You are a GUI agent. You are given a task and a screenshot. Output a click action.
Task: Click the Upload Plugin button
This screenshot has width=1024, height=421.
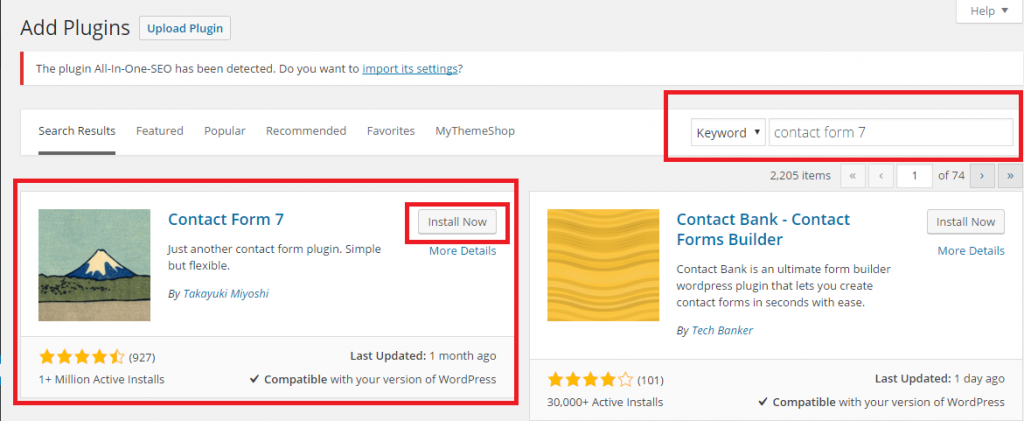click(x=185, y=28)
